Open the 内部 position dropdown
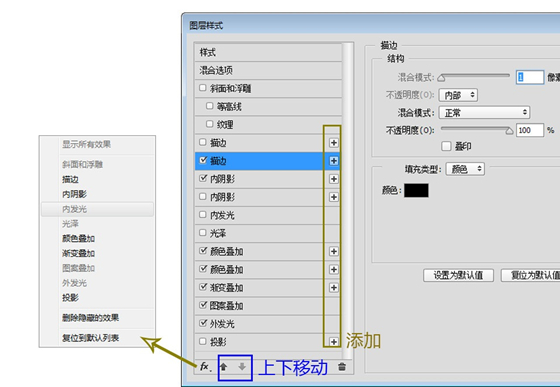This screenshot has width=560, height=387. pos(458,95)
